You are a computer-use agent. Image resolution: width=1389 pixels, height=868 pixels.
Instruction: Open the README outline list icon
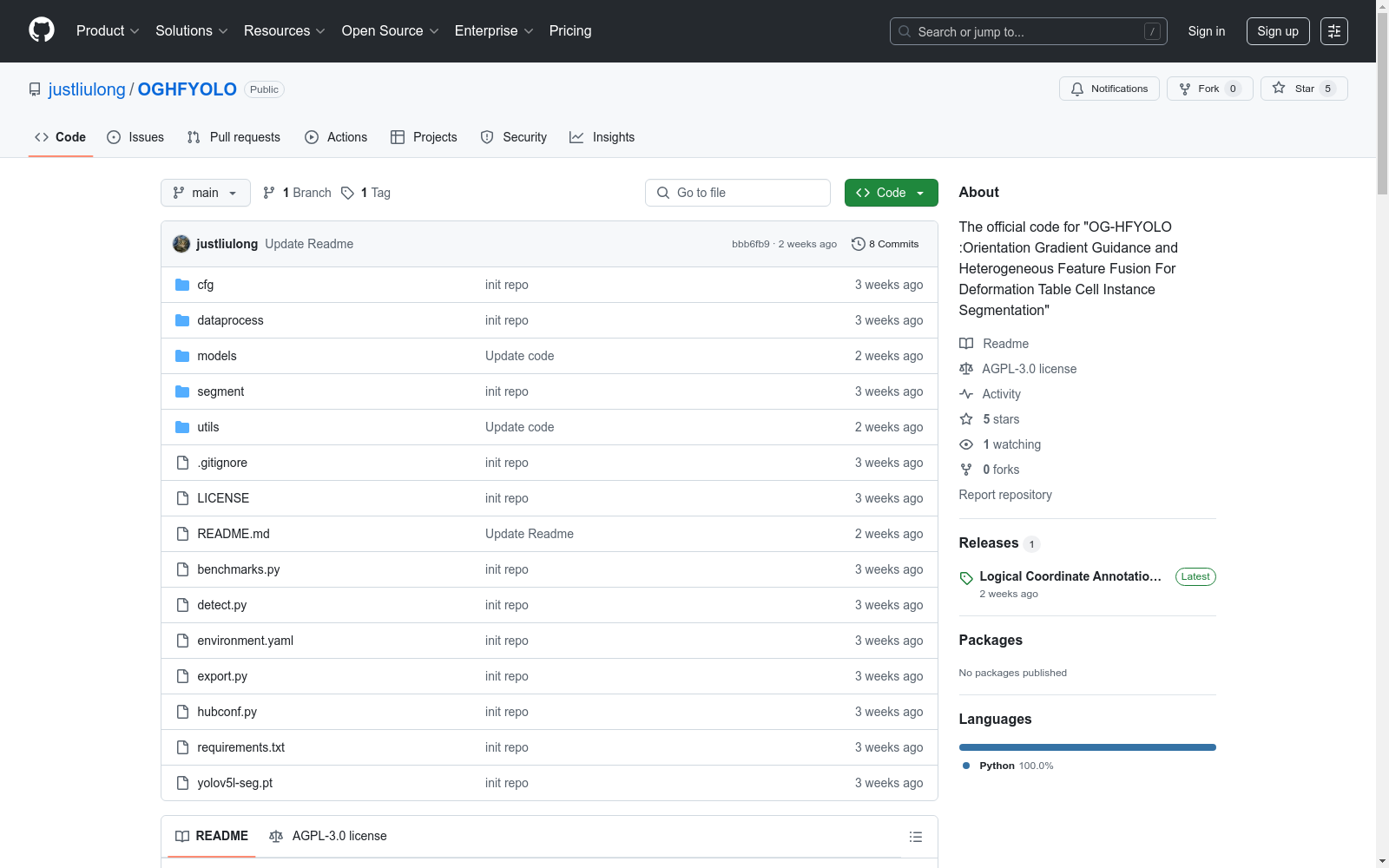click(x=916, y=837)
